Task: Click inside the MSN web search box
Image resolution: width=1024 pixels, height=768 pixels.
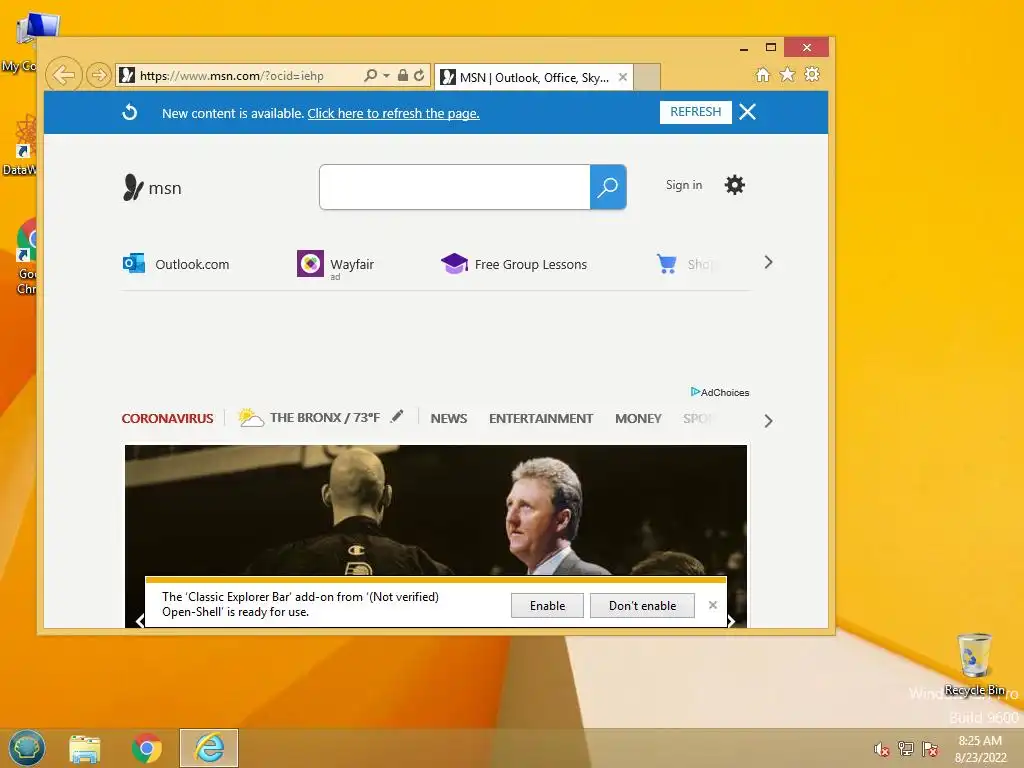Action: pyautogui.click(x=455, y=187)
